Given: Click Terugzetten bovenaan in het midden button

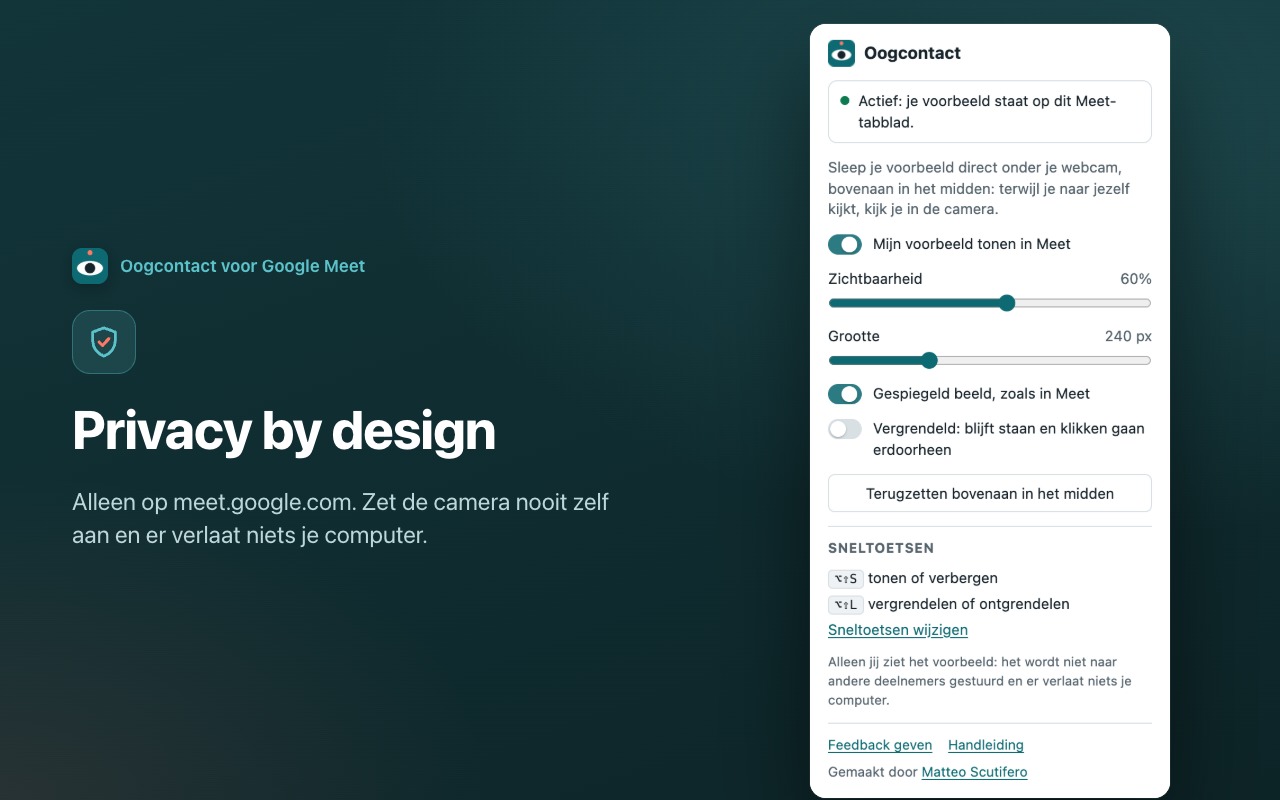Looking at the screenshot, I should click(990, 493).
